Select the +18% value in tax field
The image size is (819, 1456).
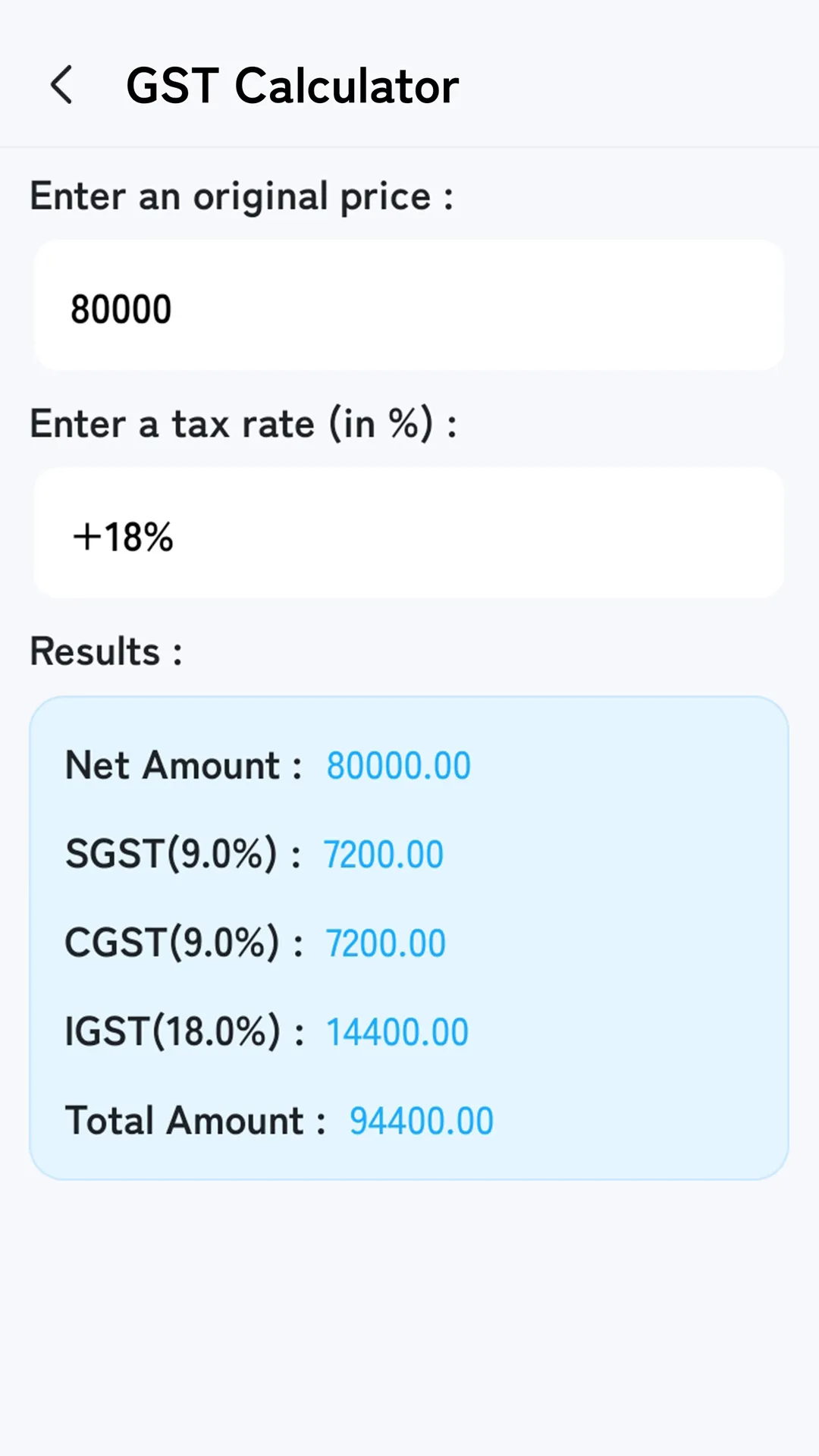coord(124,537)
